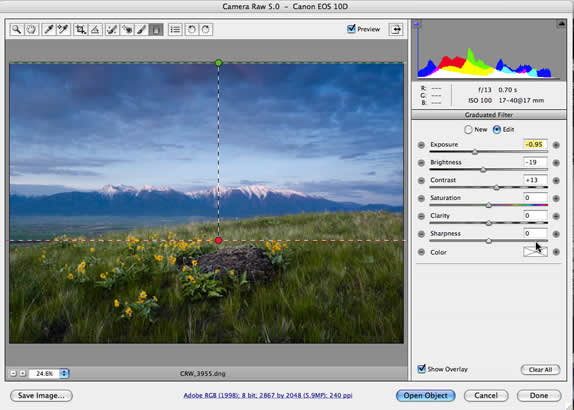The width and height of the screenshot is (574, 410).
Task: Decrease Clarity with its minus button
Action: [421, 216]
